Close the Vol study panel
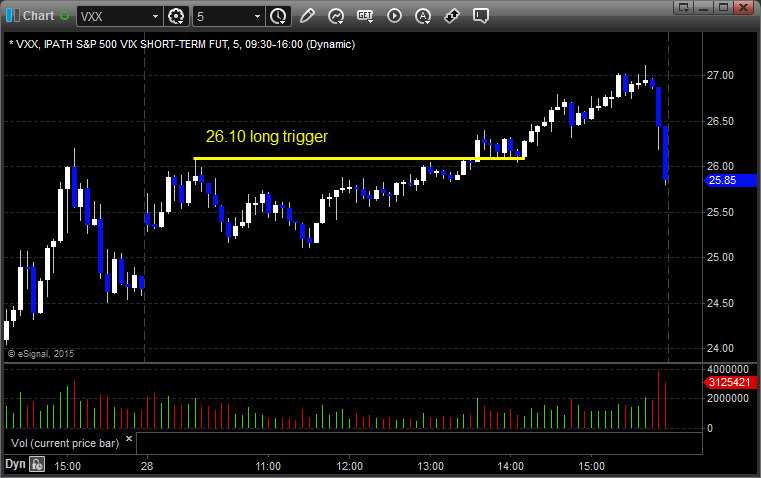Image resolution: width=761 pixels, height=478 pixels. pos(129,439)
